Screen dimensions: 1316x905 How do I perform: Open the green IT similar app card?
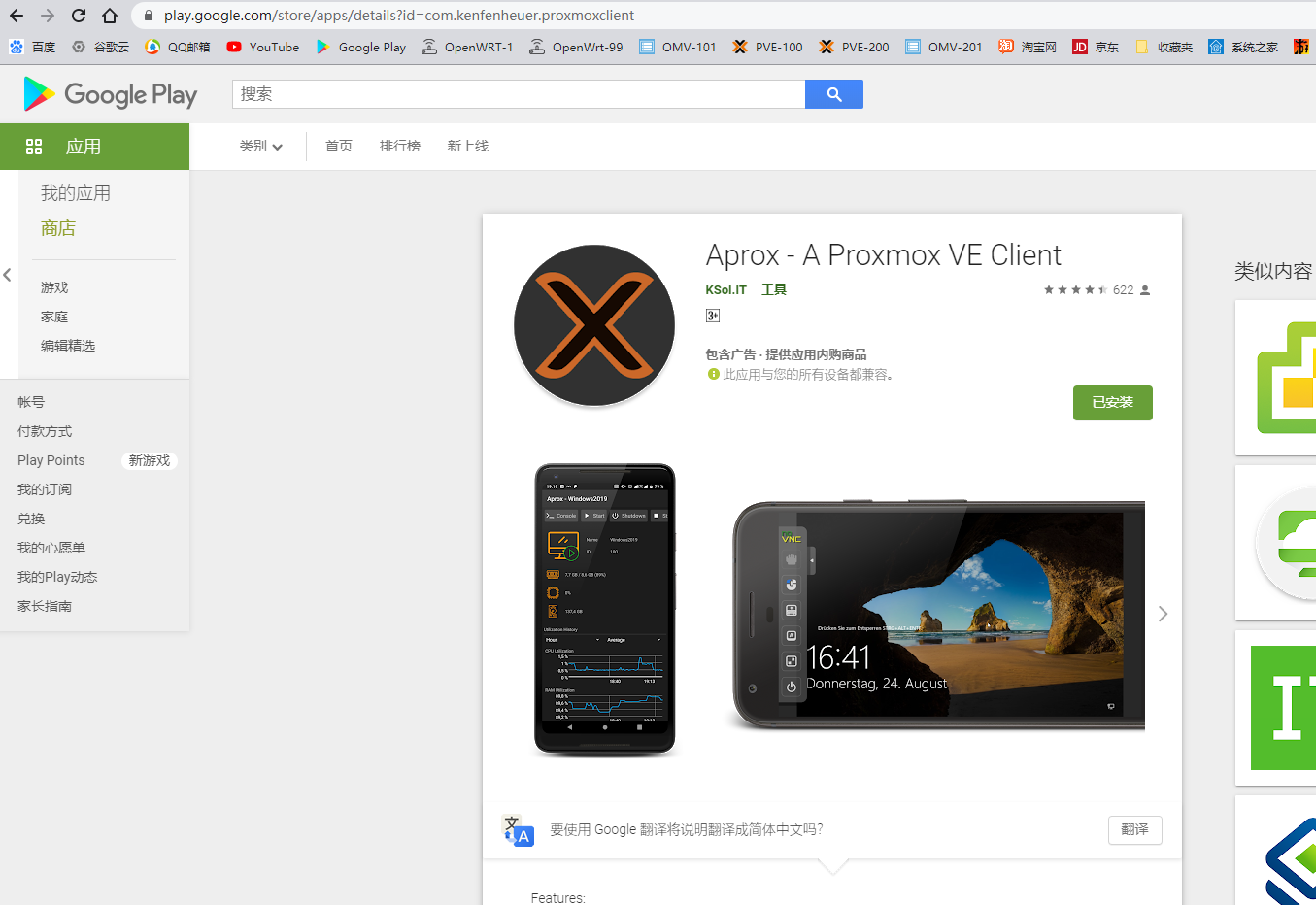click(x=1275, y=708)
